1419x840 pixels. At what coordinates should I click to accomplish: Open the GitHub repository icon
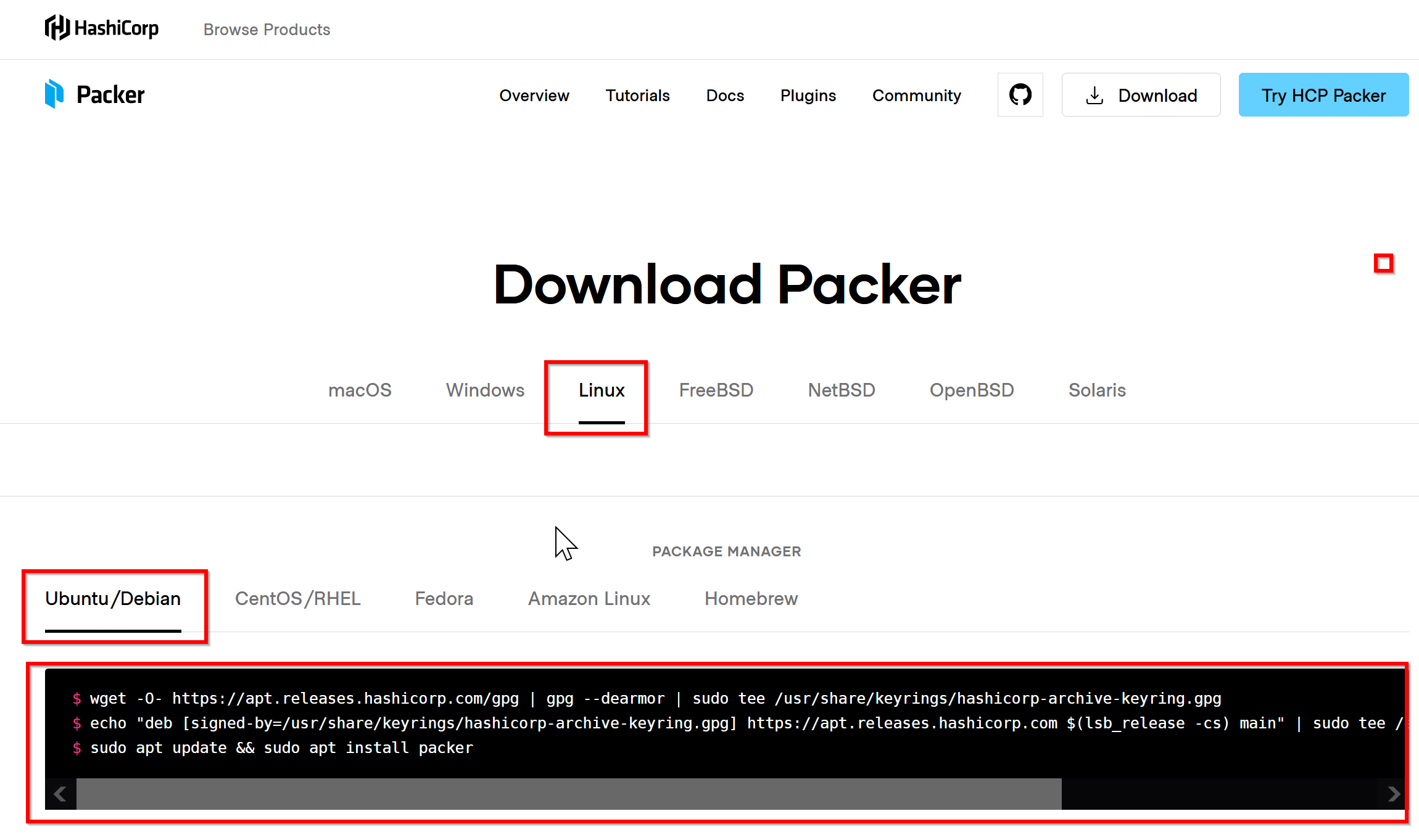(1020, 95)
